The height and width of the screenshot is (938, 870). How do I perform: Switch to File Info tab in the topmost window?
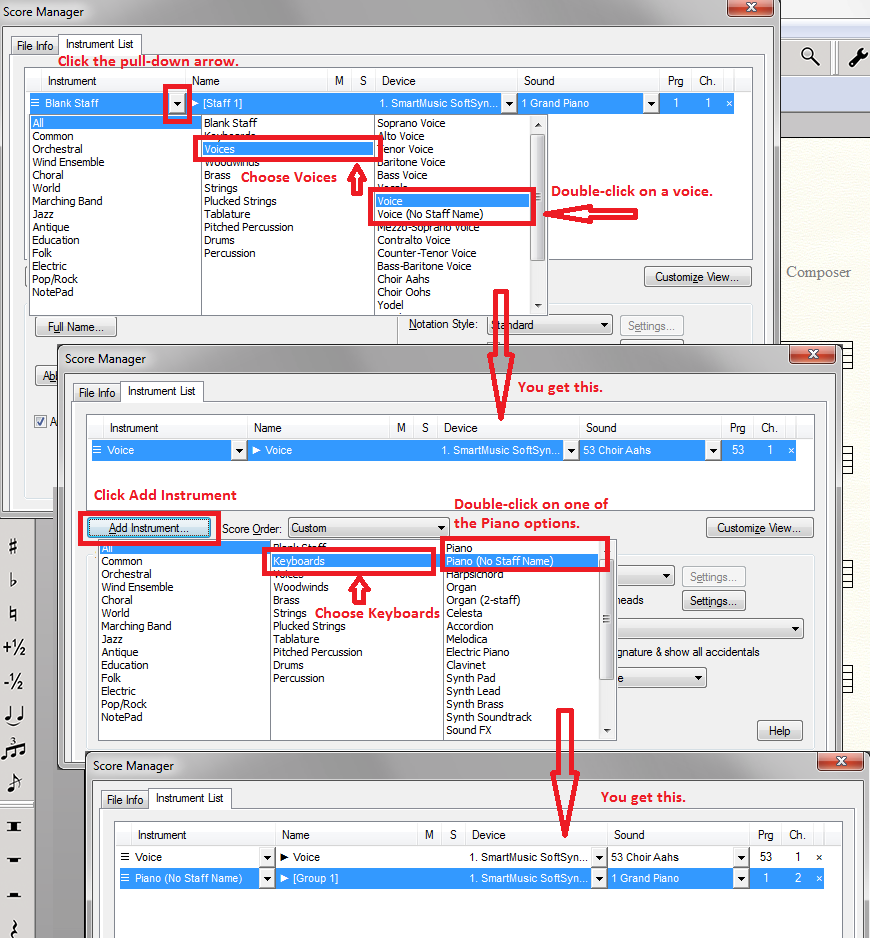[35, 46]
